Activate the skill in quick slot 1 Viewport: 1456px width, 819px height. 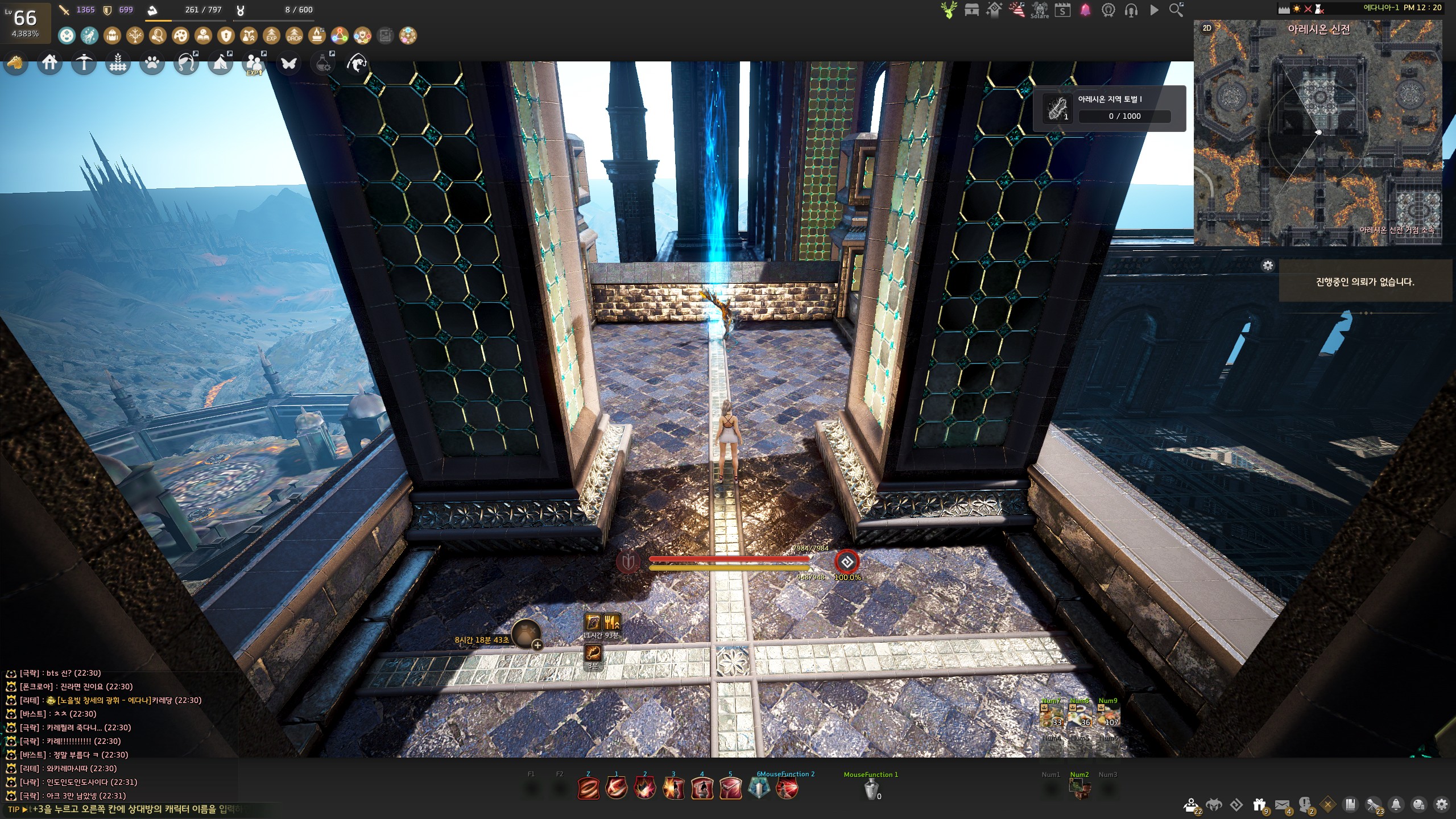[617, 788]
